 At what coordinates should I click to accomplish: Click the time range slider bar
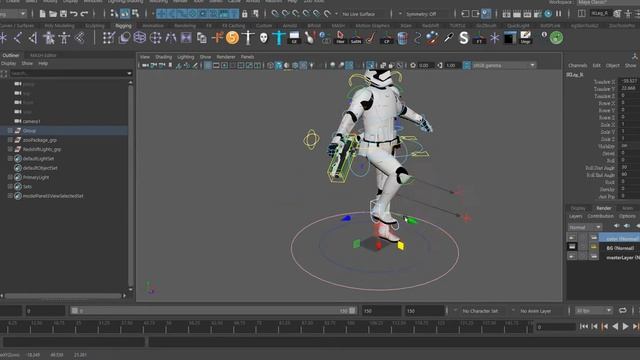[213, 311]
